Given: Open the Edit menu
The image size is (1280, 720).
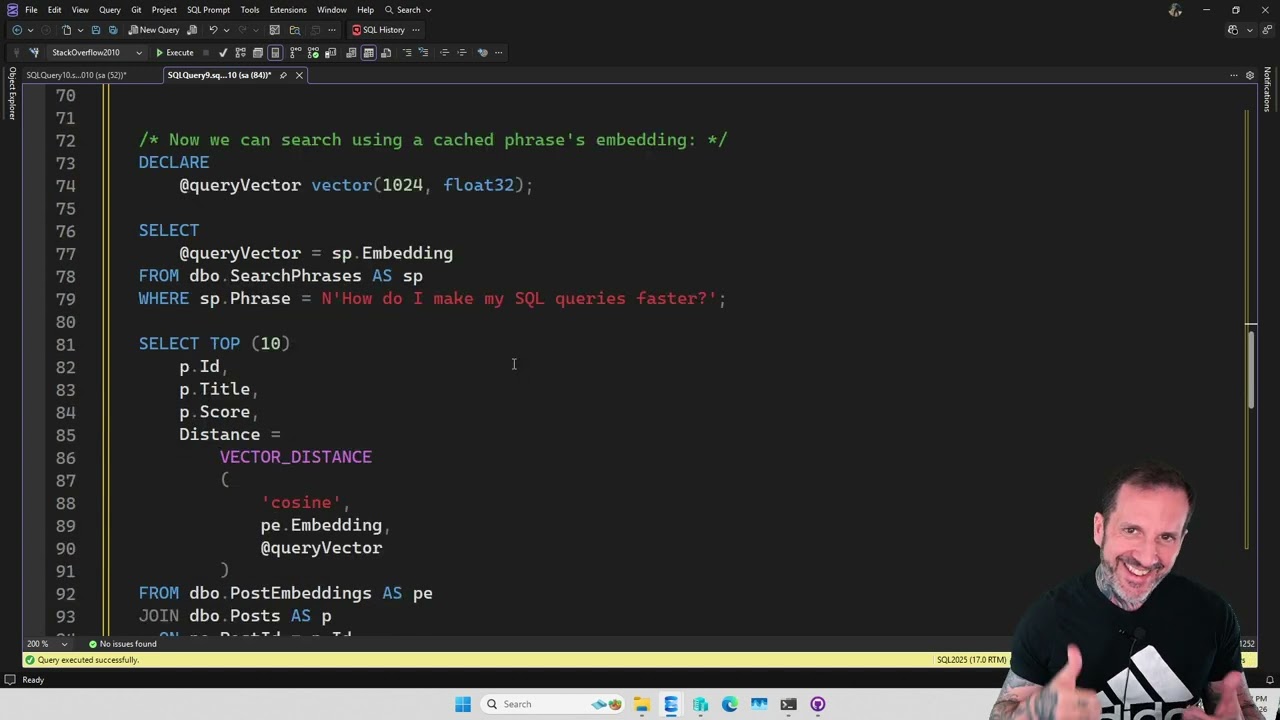Looking at the screenshot, I should click(x=54, y=10).
